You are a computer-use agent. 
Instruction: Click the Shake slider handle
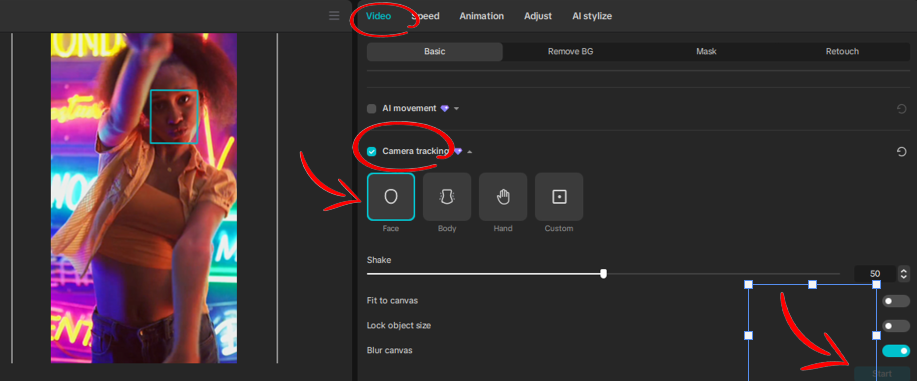(604, 273)
